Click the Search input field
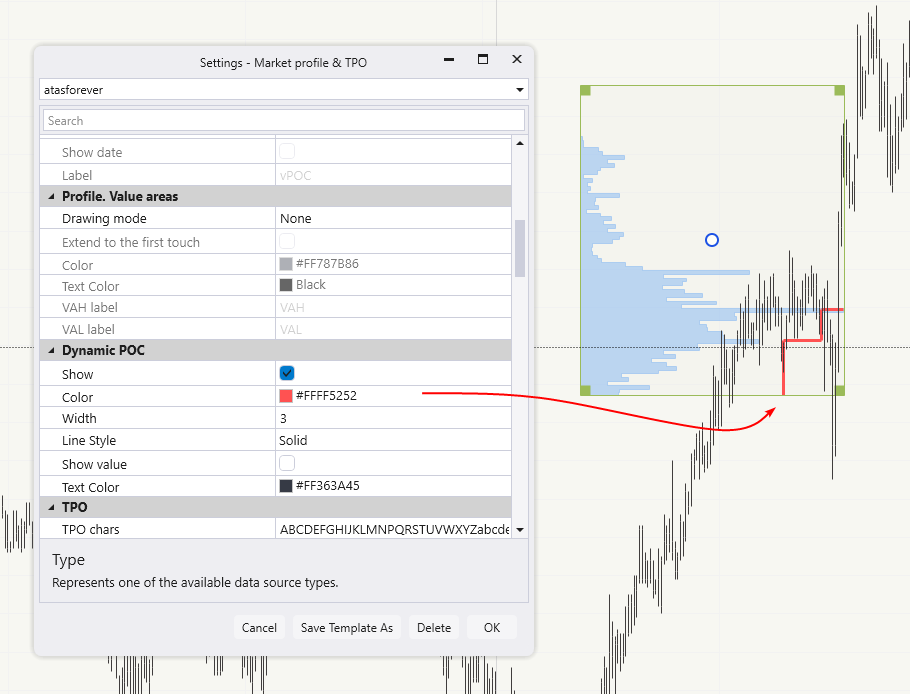The image size is (910, 694). tap(283, 121)
